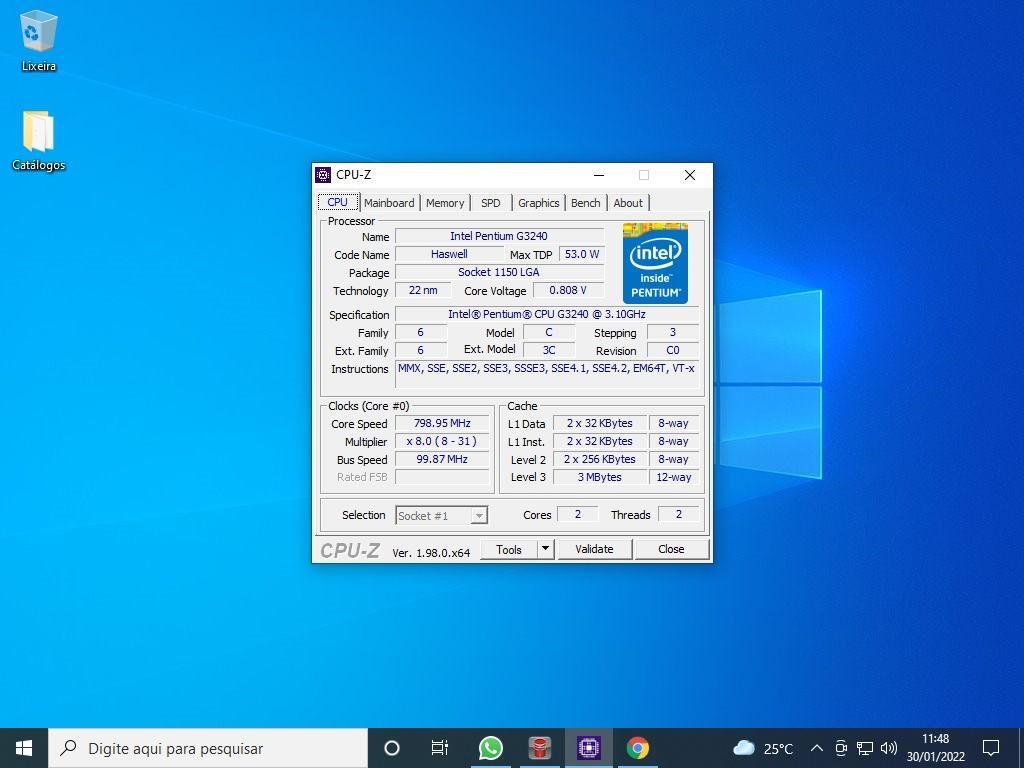Click the taskbar search box

tap(208, 748)
